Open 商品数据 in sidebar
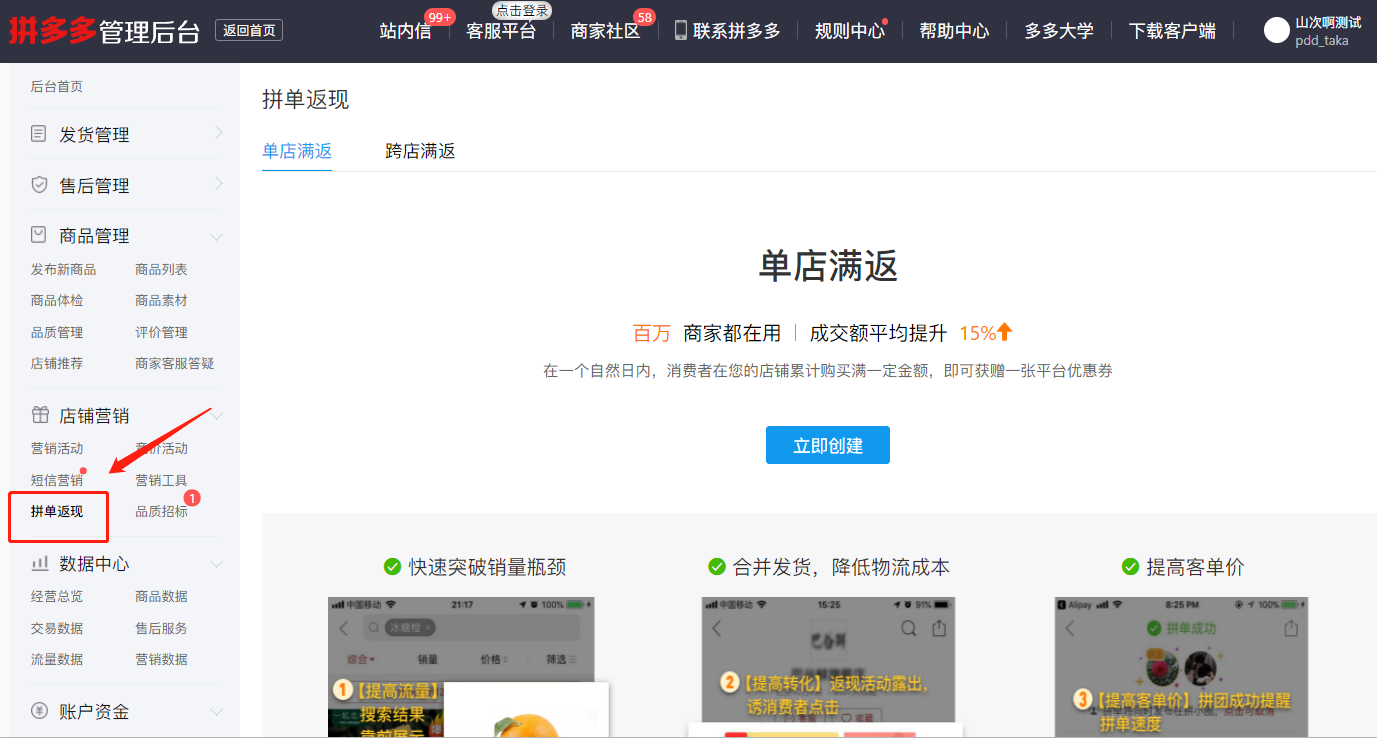This screenshot has height=739, width=1377. [161, 596]
